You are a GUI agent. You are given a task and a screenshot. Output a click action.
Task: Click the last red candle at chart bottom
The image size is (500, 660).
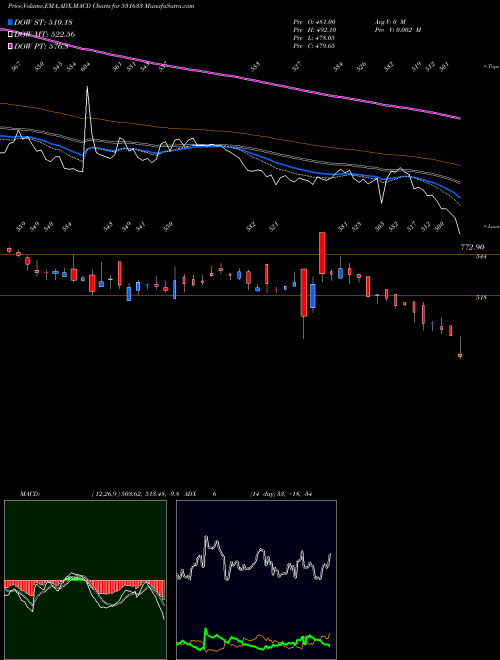(x=460, y=356)
